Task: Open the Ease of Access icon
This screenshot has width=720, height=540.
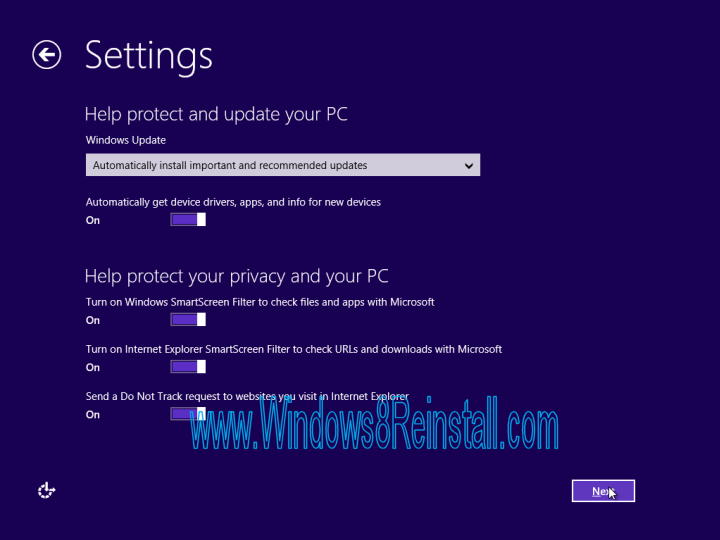Action: (46, 490)
